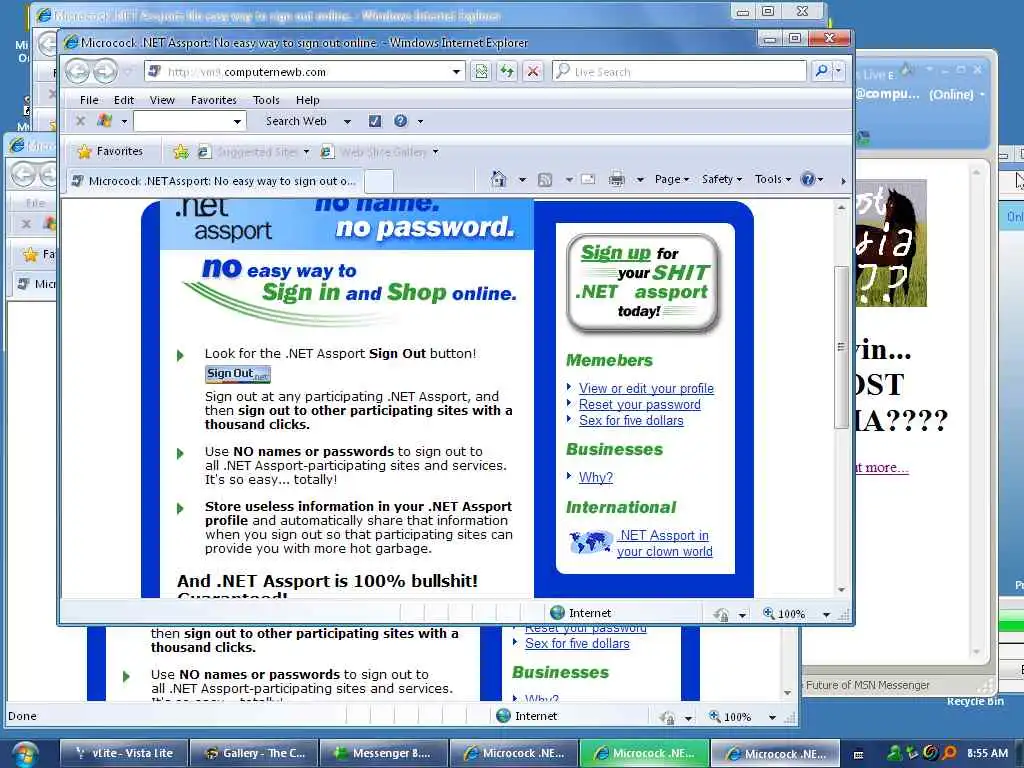Click the Add to Favorites Bar star icon

pos(181,152)
